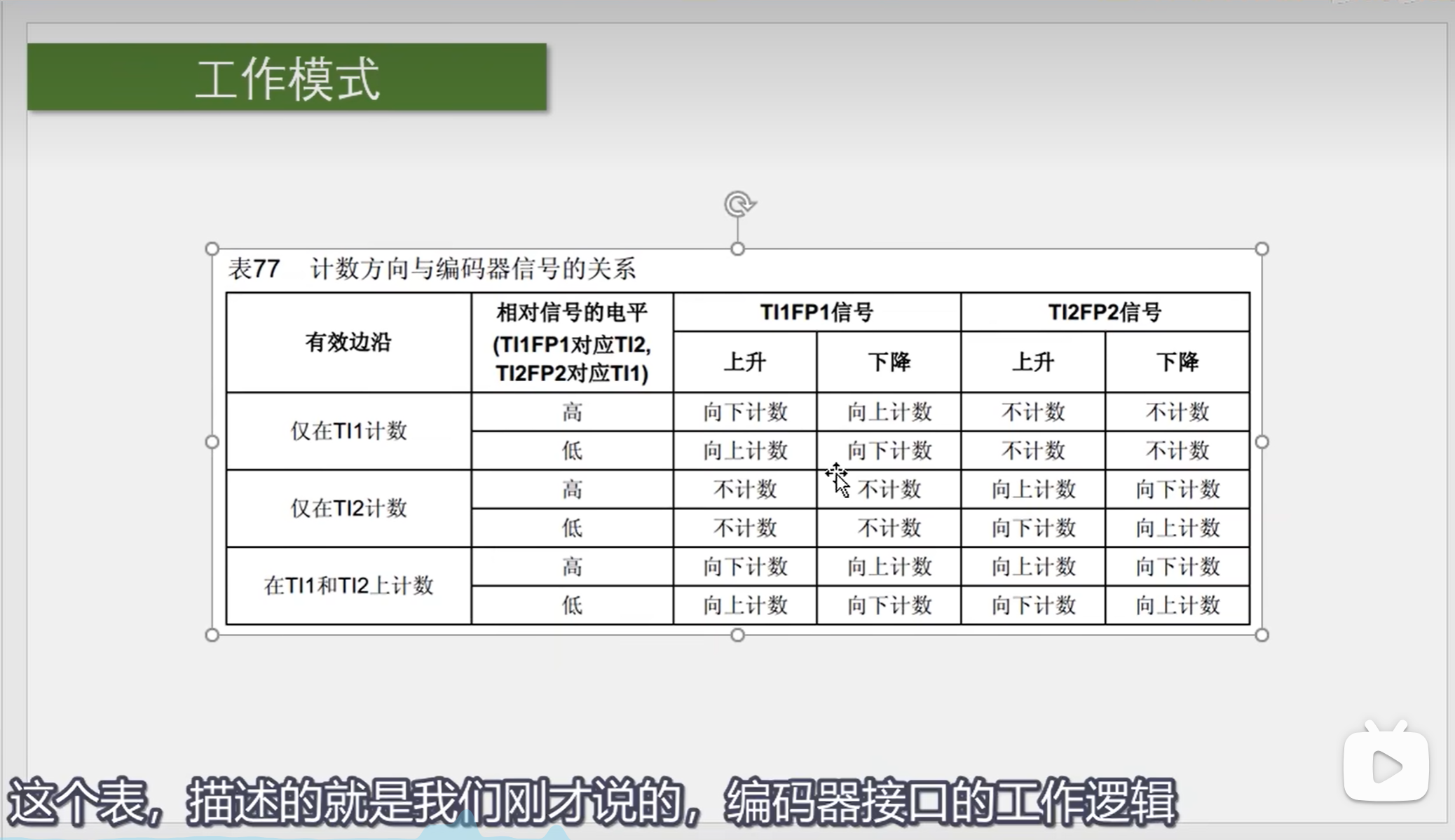Click 向上计数 in the TI1 低 row, TI1FP1 上升
This screenshot has height=840, width=1455.
point(745,450)
